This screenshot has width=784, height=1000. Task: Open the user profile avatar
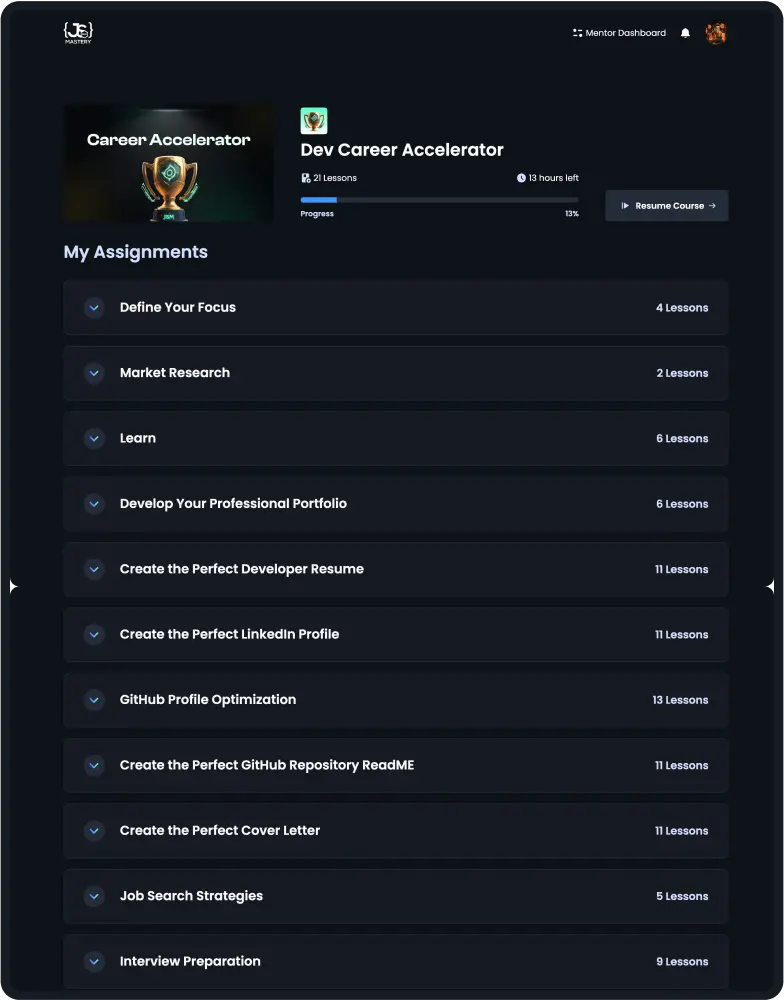click(x=715, y=33)
